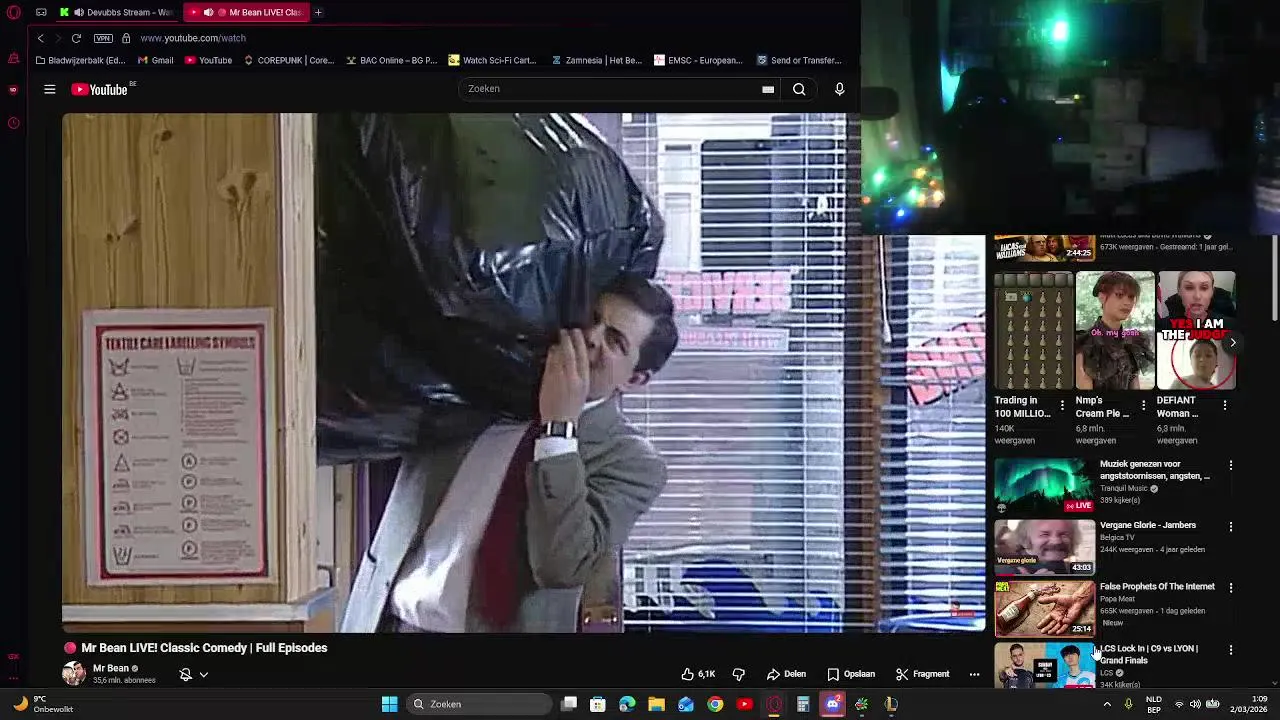1280x720 pixels.
Task: Open the Zamnesia bookmark
Action: [x=596, y=60]
